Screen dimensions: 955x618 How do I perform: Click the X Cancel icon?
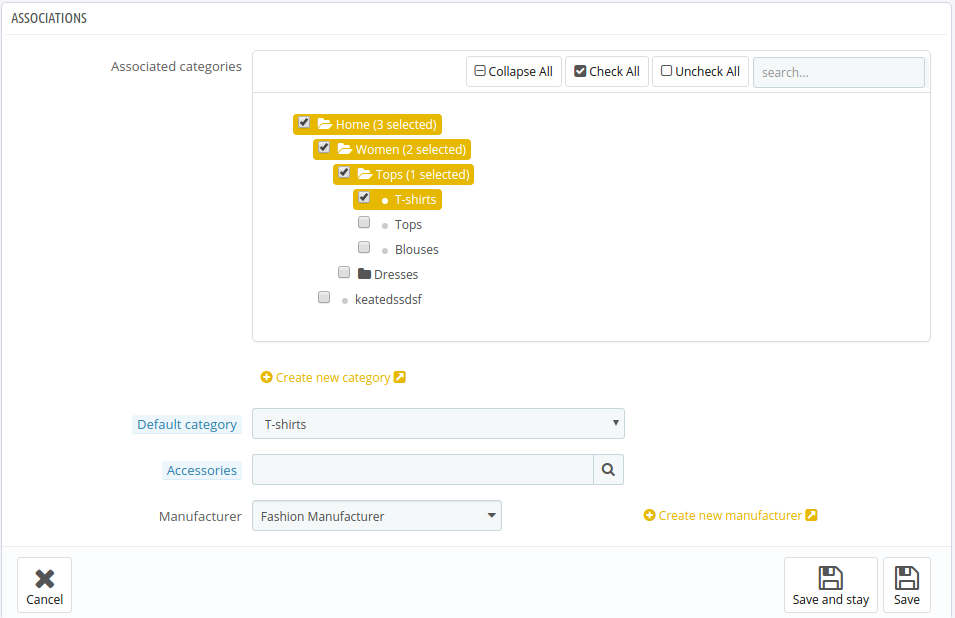click(x=44, y=578)
